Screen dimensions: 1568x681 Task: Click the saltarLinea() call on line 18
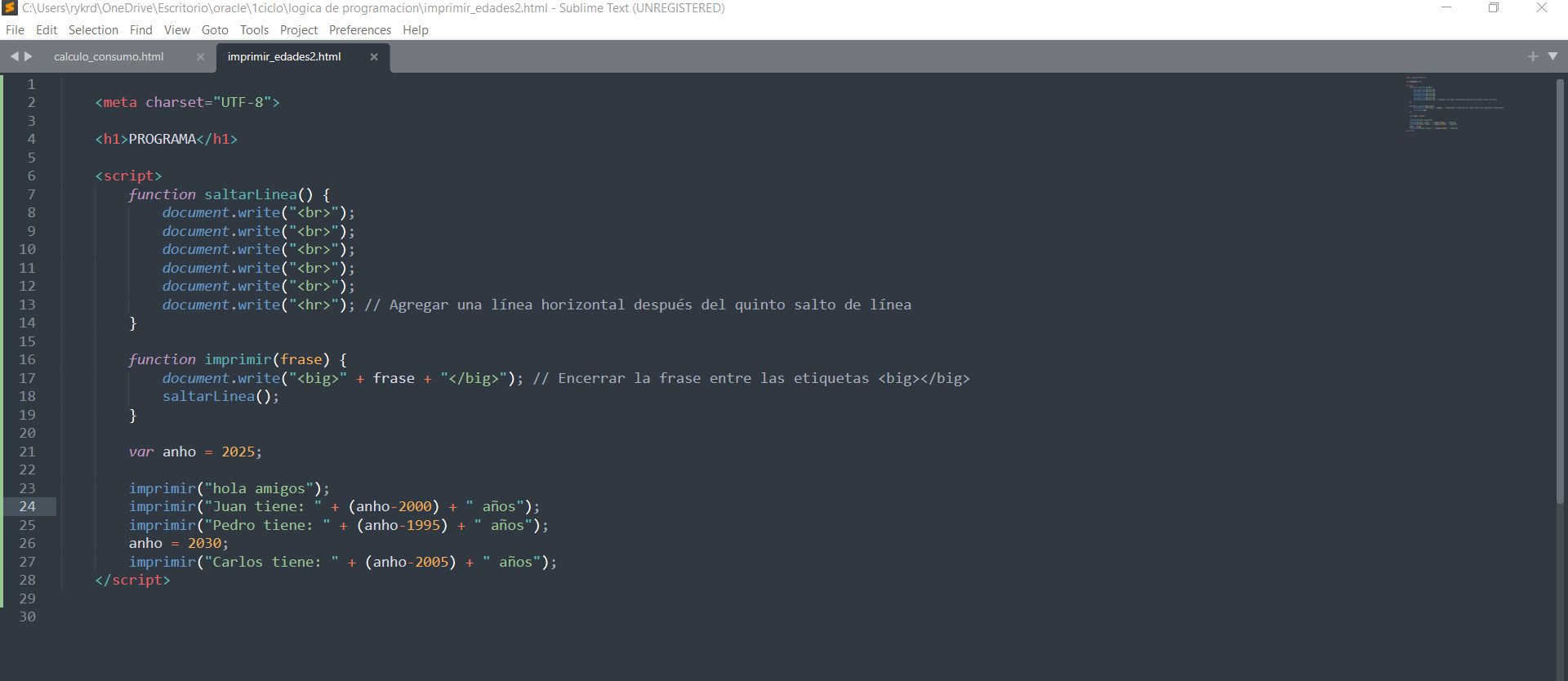tap(220, 396)
